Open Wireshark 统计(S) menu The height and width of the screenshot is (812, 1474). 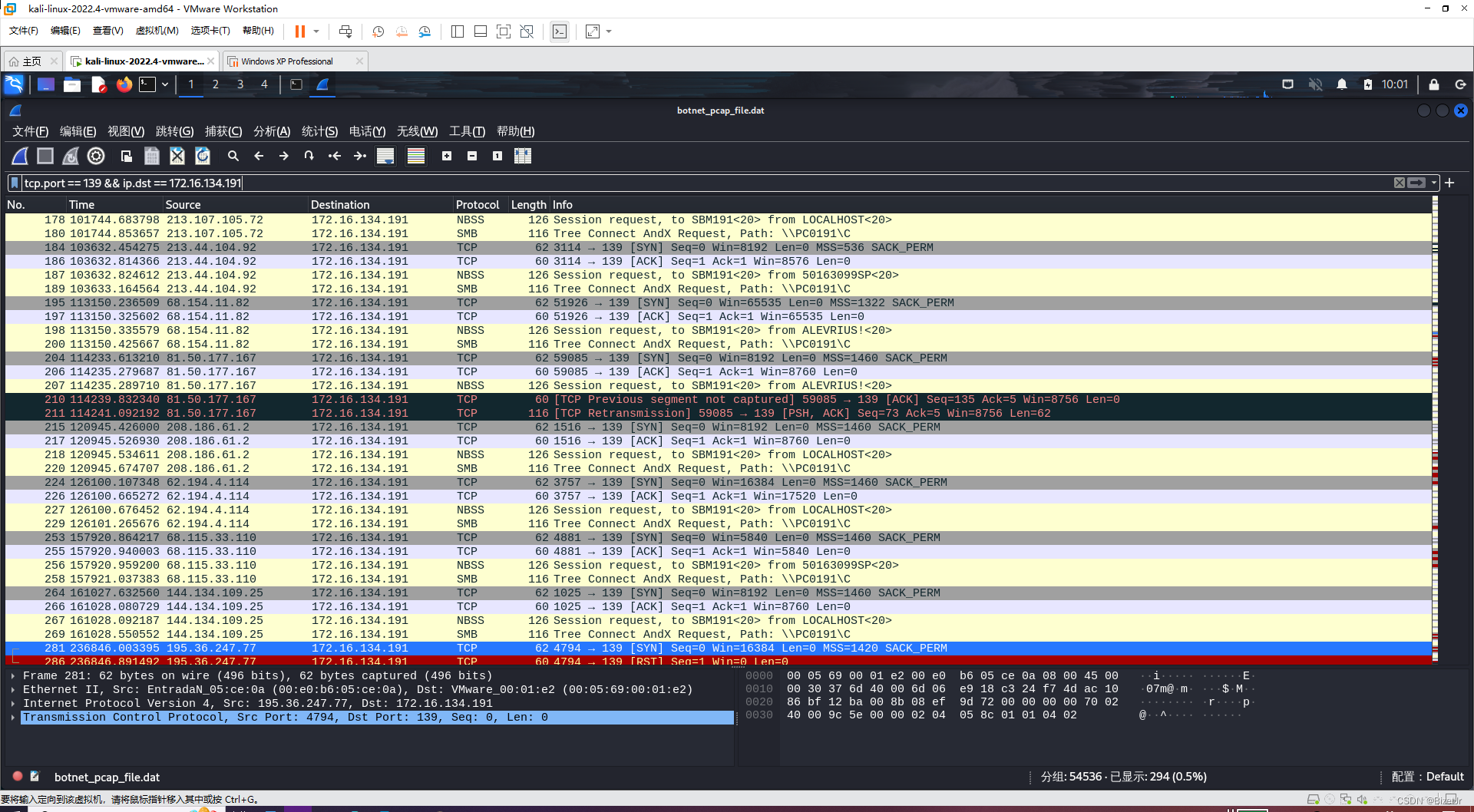pos(319,131)
